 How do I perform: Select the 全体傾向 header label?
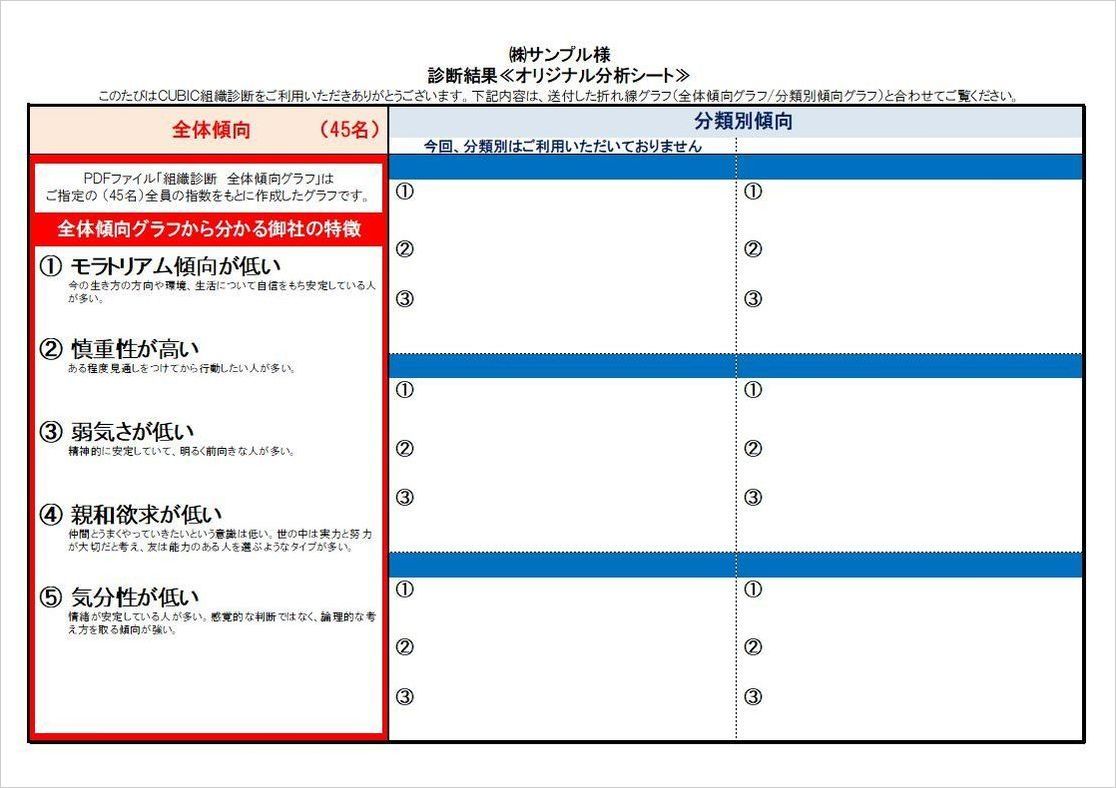(211, 130)
